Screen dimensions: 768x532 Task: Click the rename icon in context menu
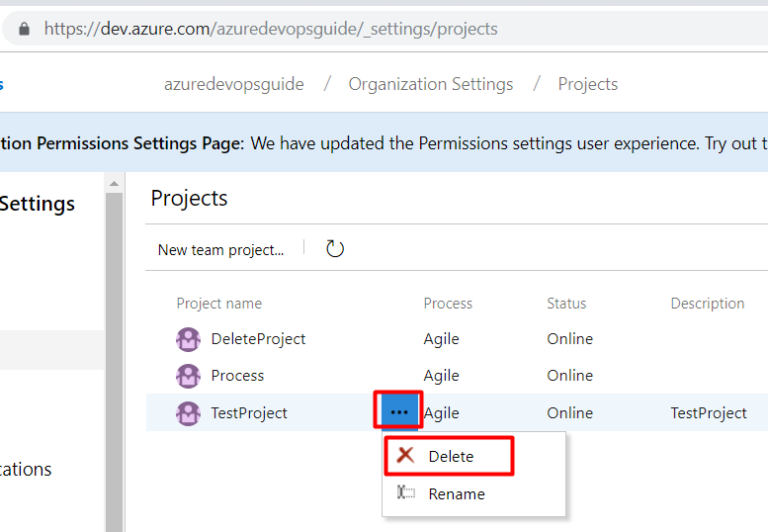[x=405, y=493]
